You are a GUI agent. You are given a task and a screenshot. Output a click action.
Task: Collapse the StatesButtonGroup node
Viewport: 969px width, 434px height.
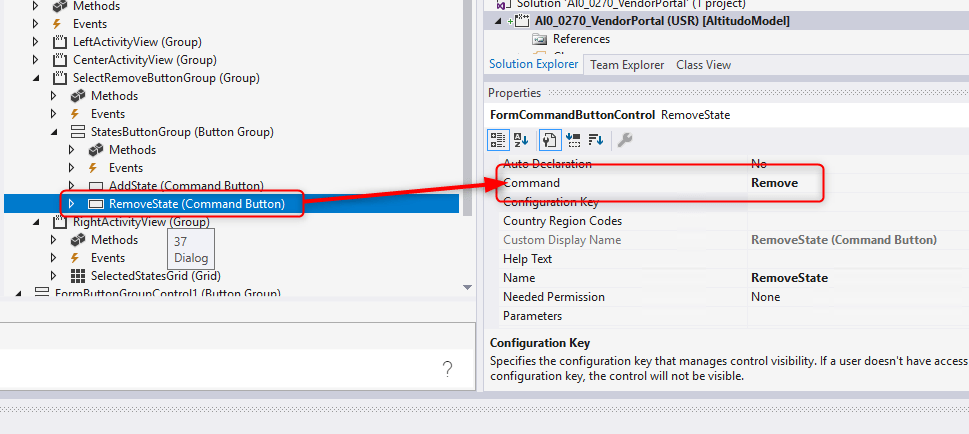point(55,132)
